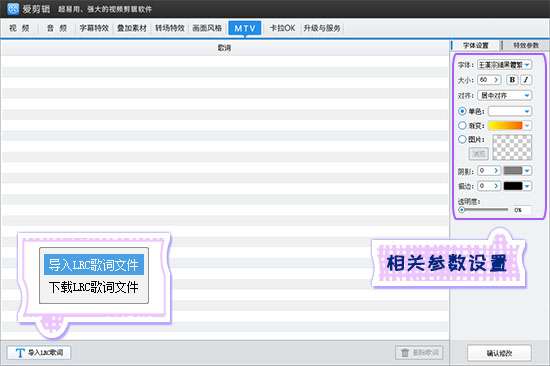The image size is (550, 366).
Task: Expand the 描边 outline color dropdown arrow
Action: coord(527,186)
